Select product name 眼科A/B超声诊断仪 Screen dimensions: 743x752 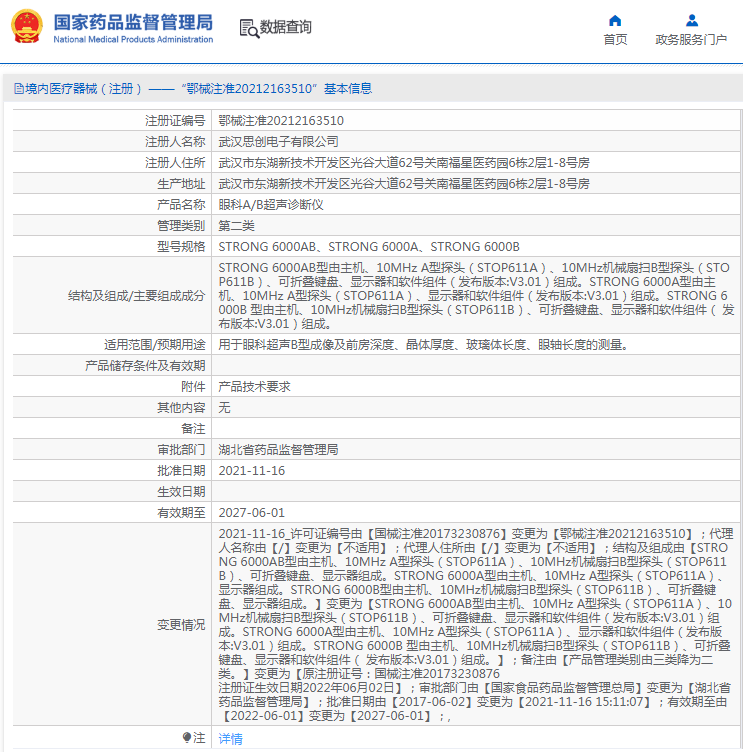click(271, 205)
